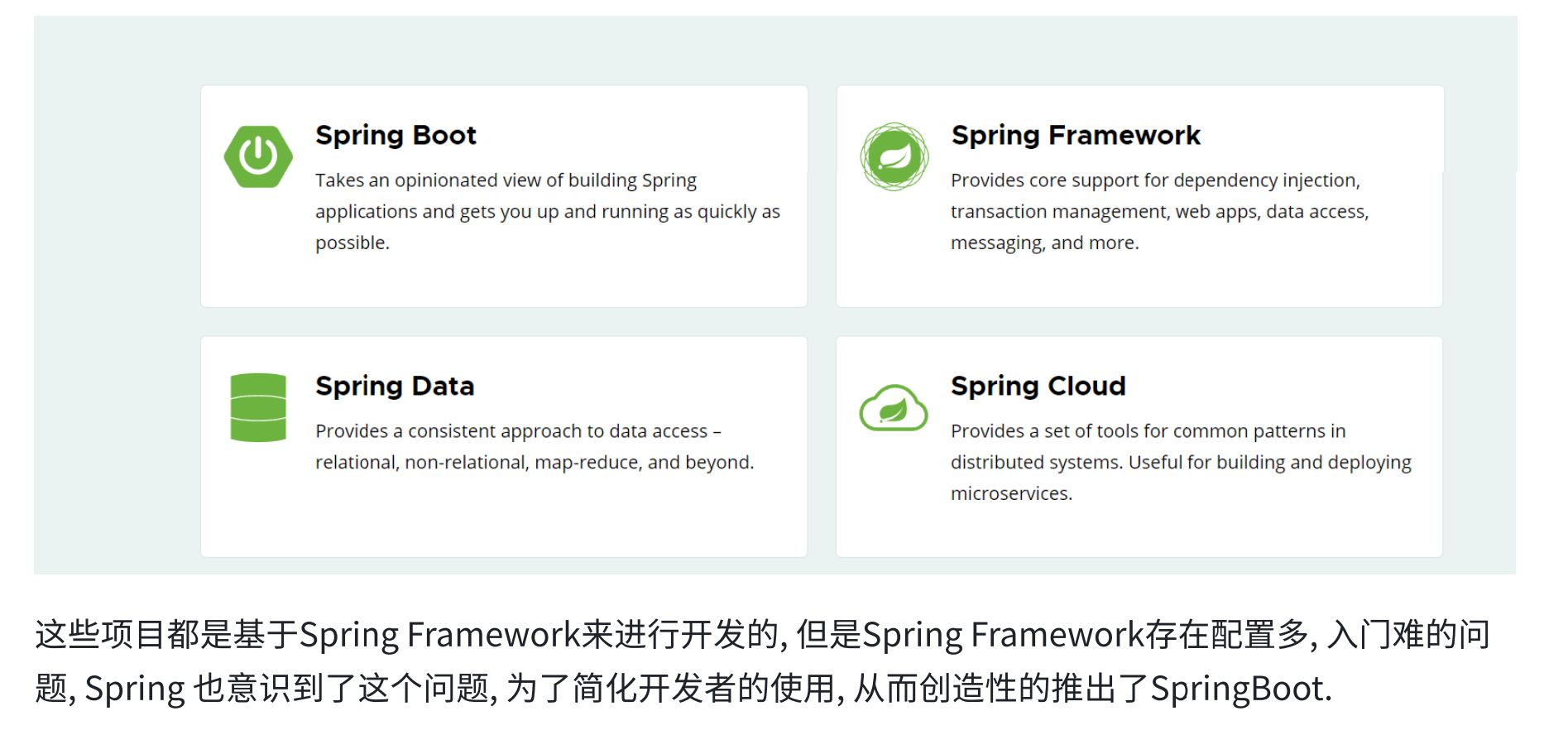Viewport: 1568px width, 735px height.
Task: Click text 'Takes an opinionated view of building Spring'
Action: click(x=506, y=180)
